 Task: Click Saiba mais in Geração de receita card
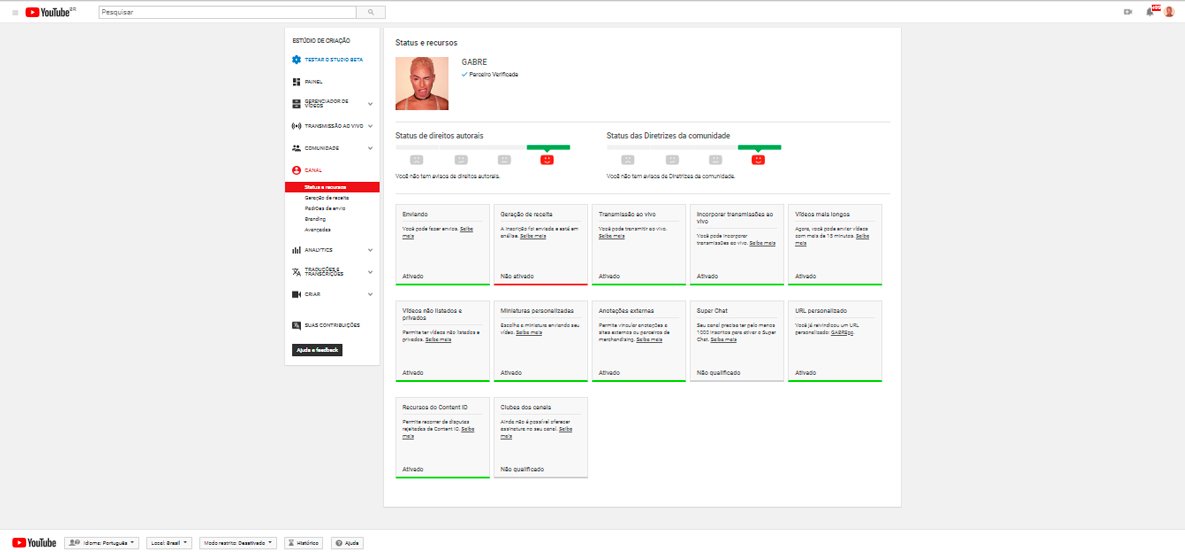click(533, 236)
